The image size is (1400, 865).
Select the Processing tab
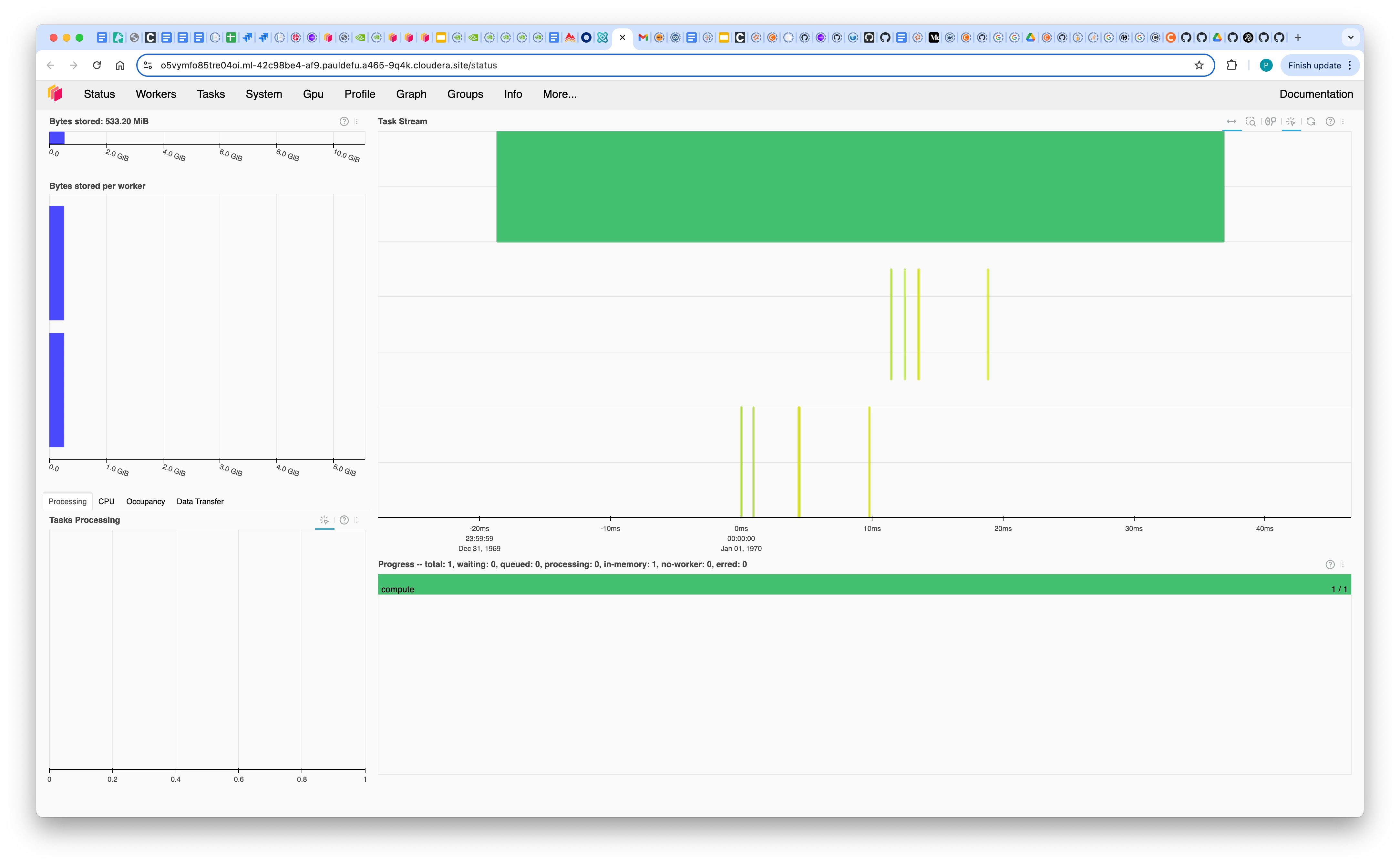(x=67, y=502)
